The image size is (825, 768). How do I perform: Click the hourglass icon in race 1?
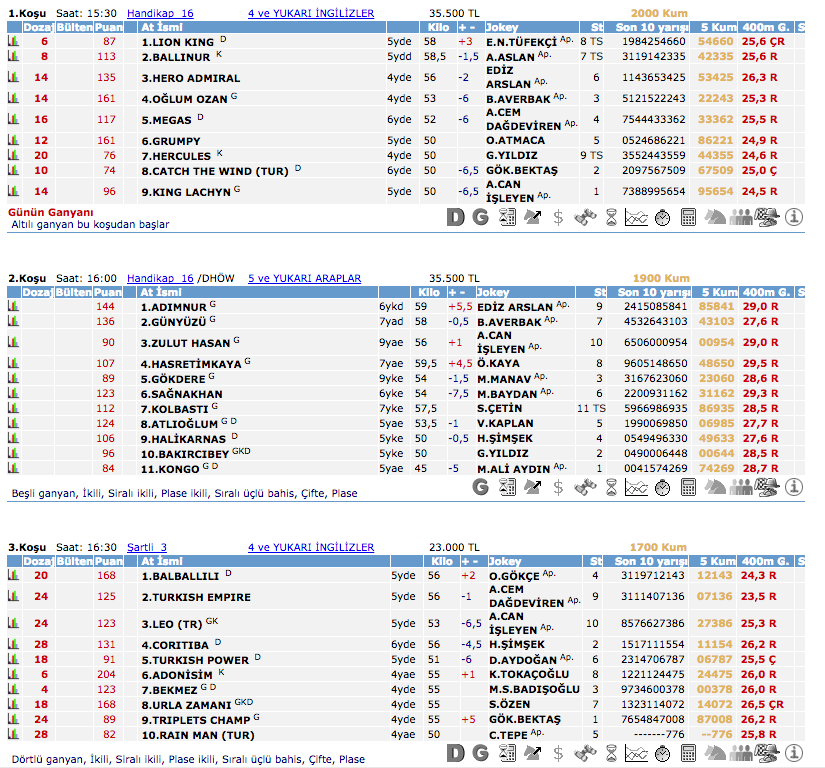(611, 217)
